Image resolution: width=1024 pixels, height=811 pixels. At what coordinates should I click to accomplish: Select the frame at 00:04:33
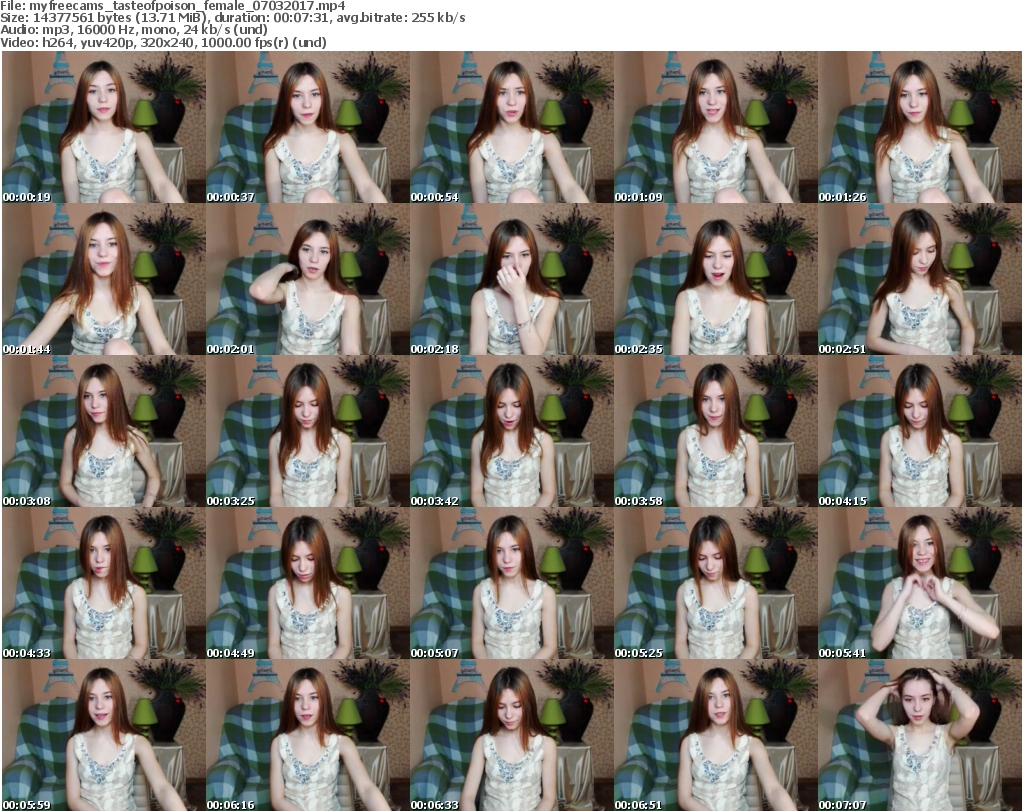point(104,584)
